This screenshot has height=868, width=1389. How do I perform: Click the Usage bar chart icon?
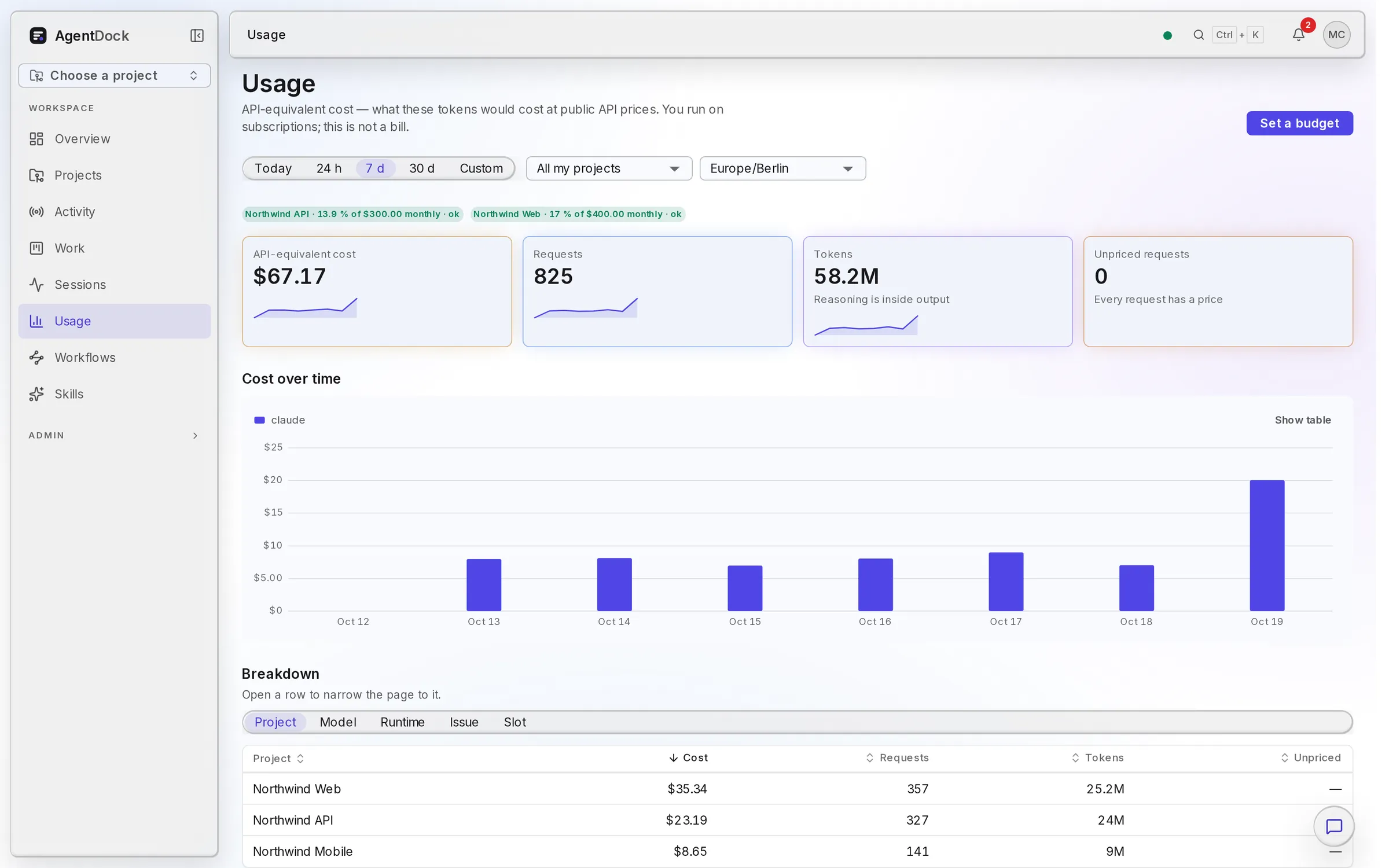coord(36,321)
